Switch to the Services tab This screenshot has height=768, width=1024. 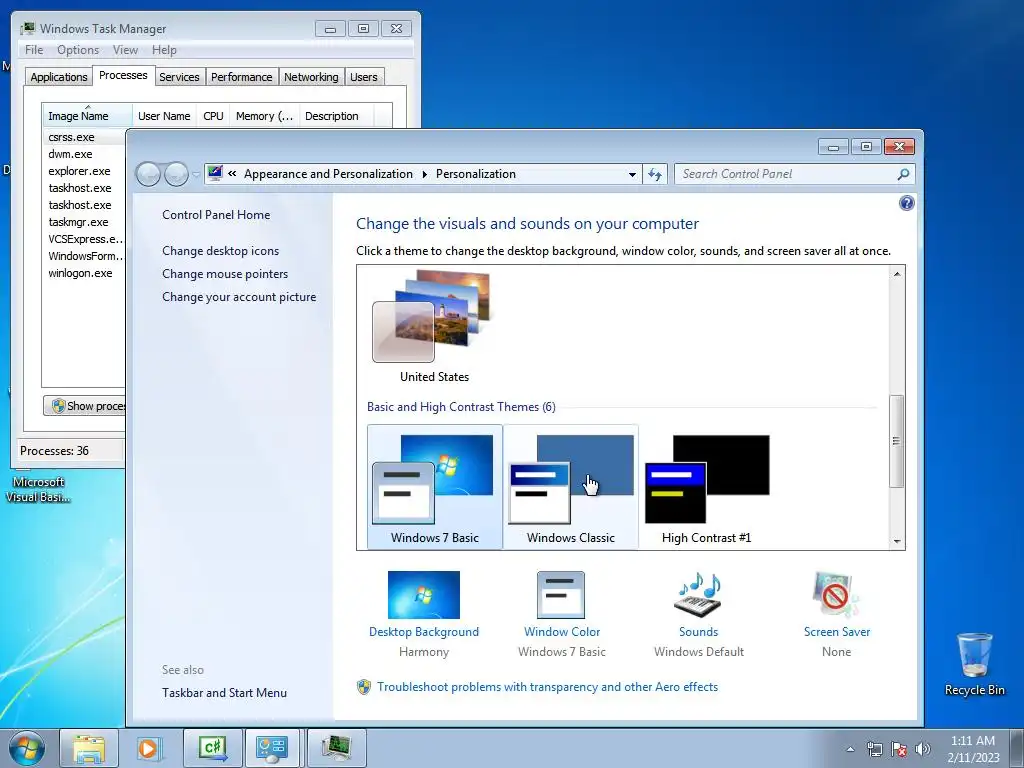pos(179,76)
